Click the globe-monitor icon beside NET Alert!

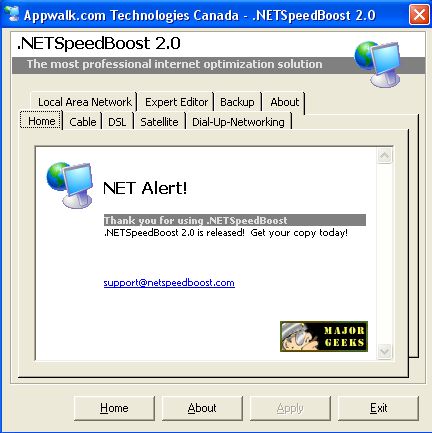(70, 184)
